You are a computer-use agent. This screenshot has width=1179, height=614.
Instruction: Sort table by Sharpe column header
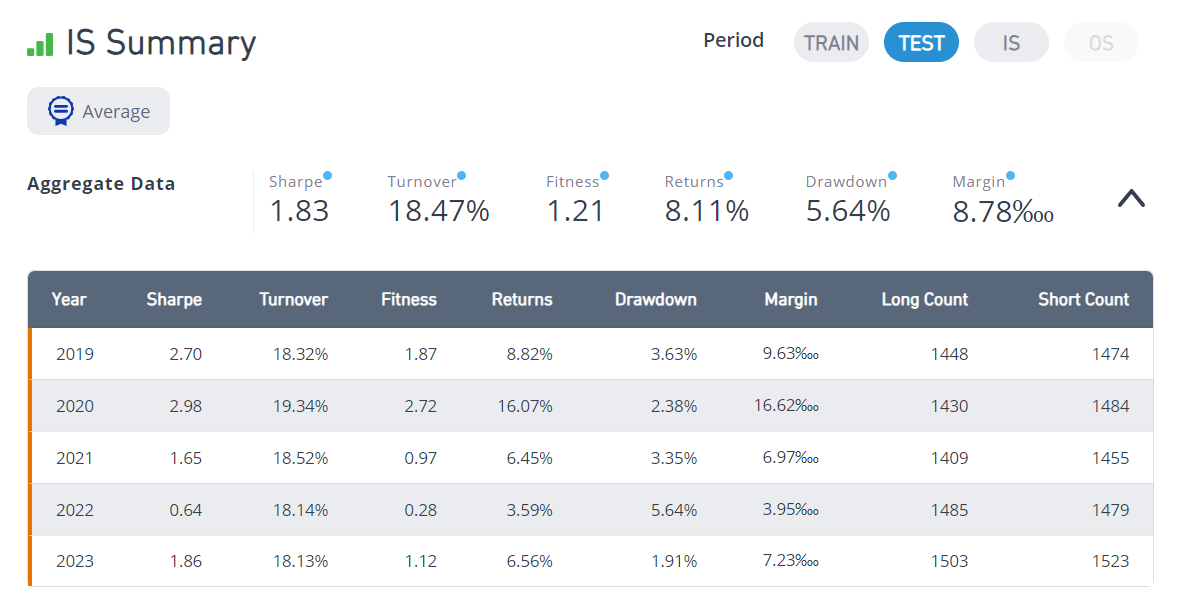click(174, 299)
